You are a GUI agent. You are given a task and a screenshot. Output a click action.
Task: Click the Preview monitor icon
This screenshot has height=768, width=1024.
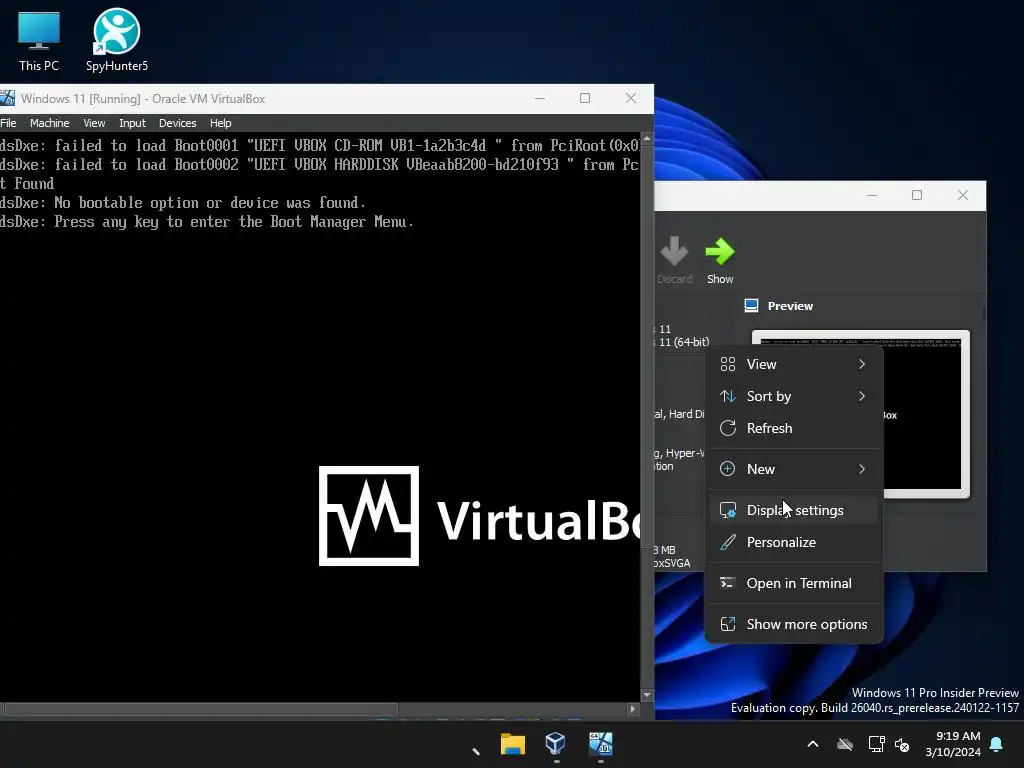coord(752,306)
